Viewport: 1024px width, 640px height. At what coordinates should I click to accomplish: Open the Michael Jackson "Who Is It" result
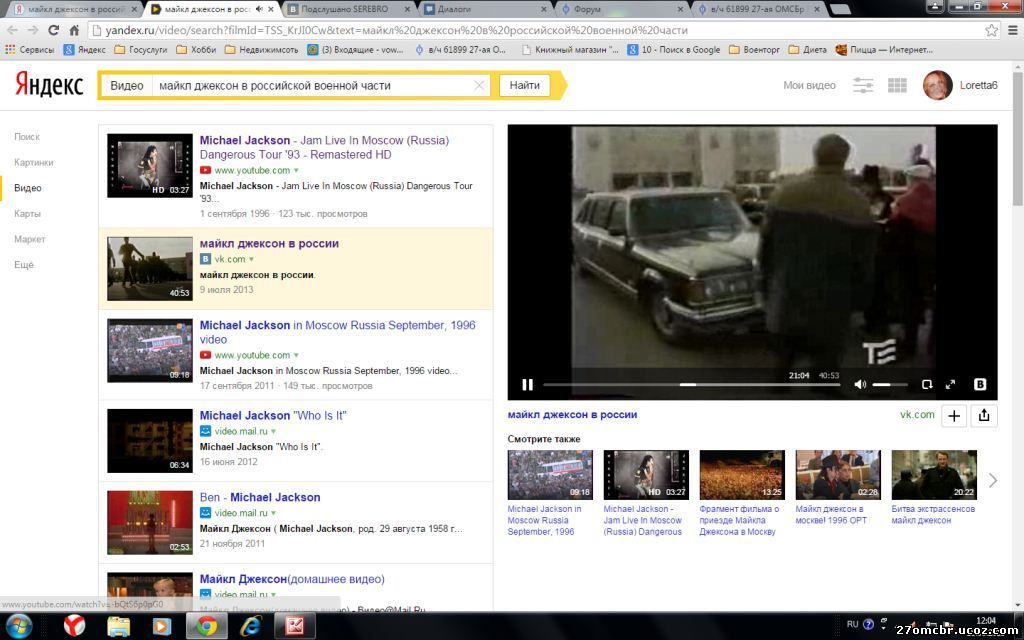coord(273,415)
